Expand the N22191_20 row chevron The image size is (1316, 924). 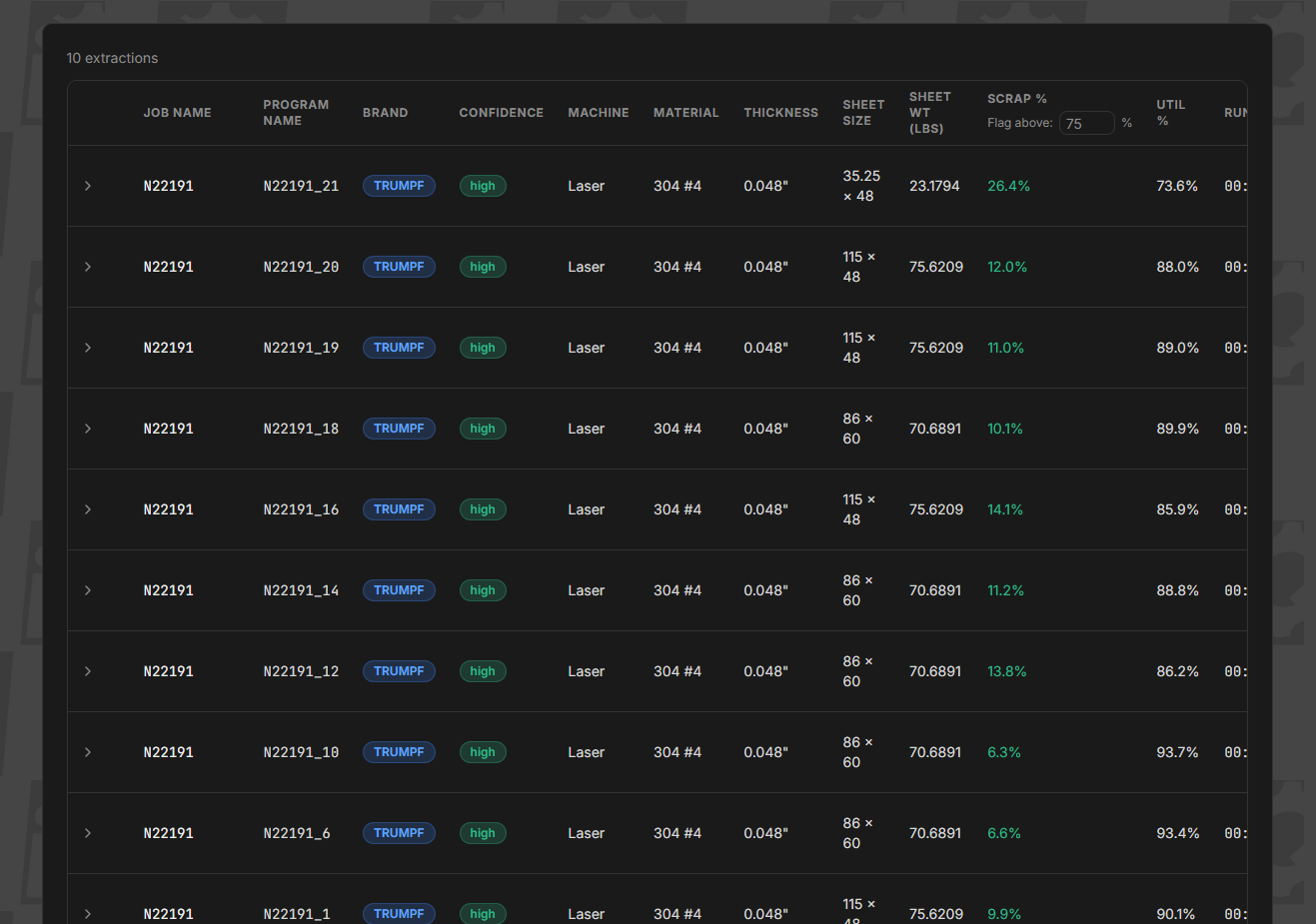[x=88, y=267]
